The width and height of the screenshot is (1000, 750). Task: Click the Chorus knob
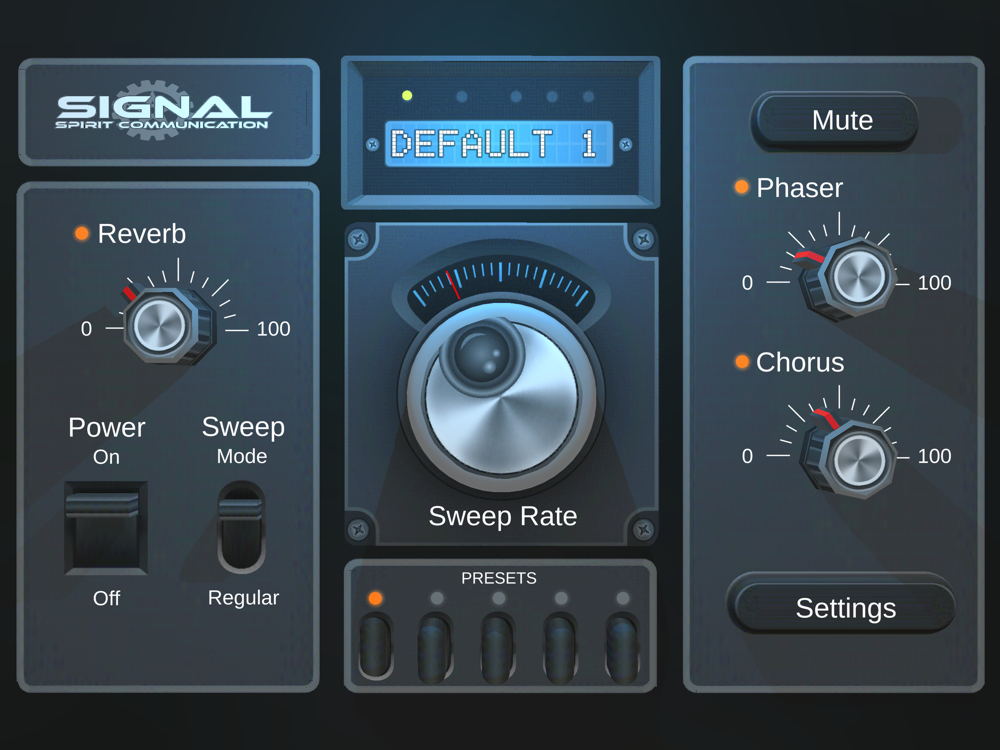click(849, 455)
